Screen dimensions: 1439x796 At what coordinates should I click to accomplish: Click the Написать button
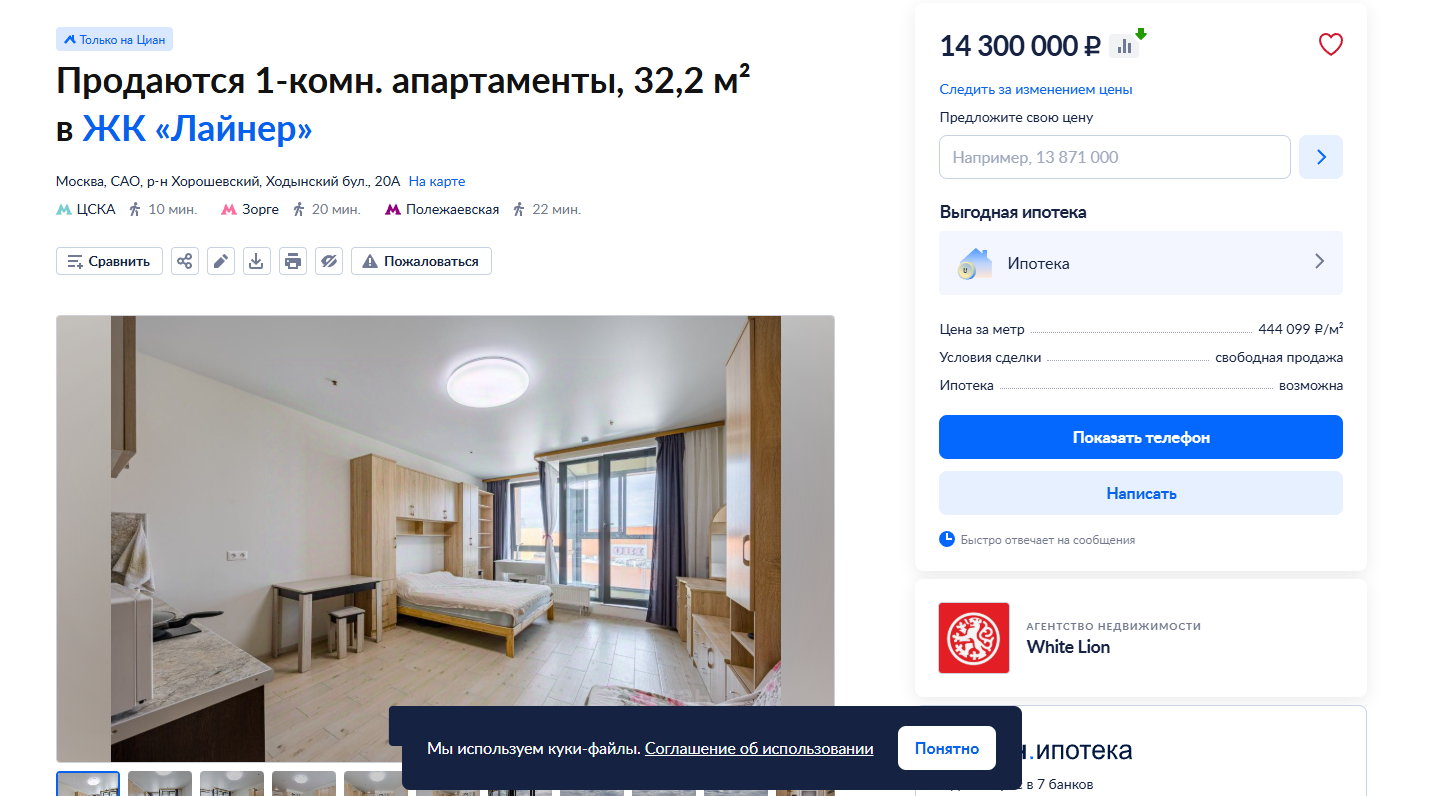click(x=1141, y=493)
